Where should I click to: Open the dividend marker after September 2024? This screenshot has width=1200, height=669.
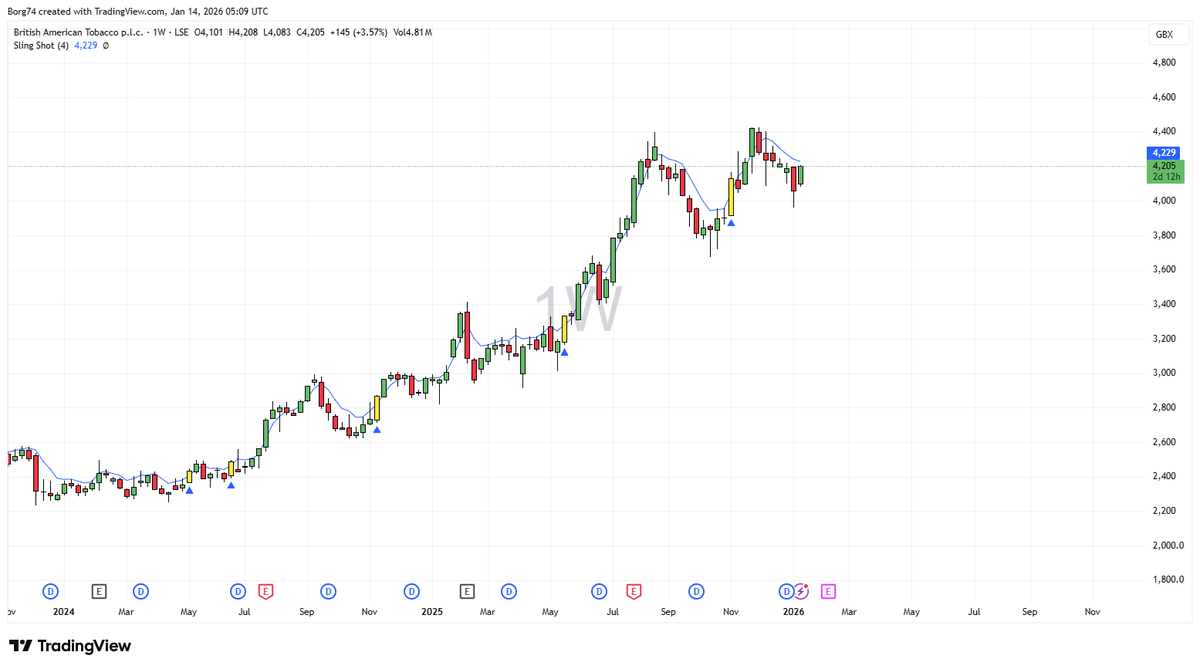[327, 591]
